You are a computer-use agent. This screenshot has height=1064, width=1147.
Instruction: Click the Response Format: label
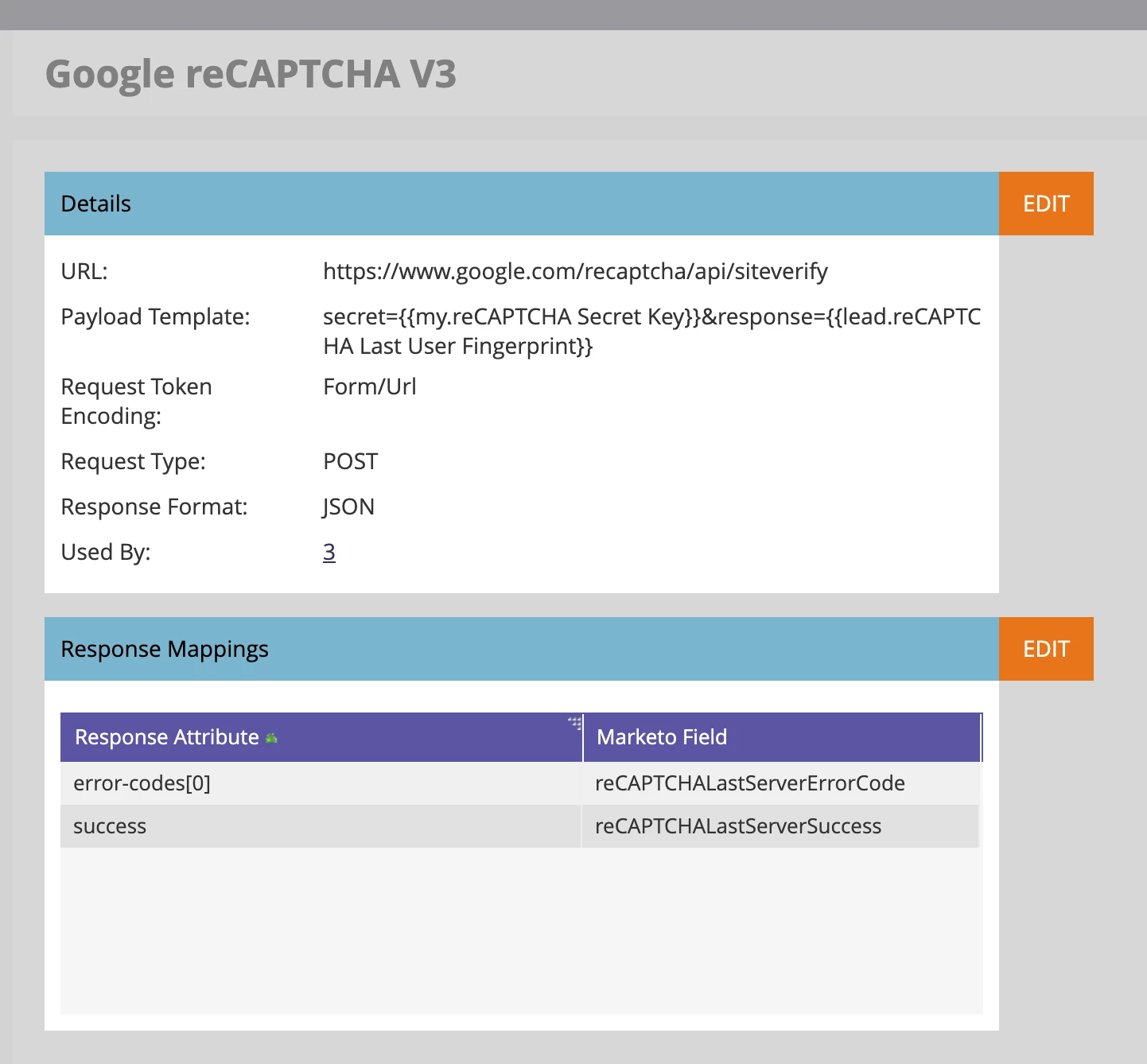pos(154,507)
